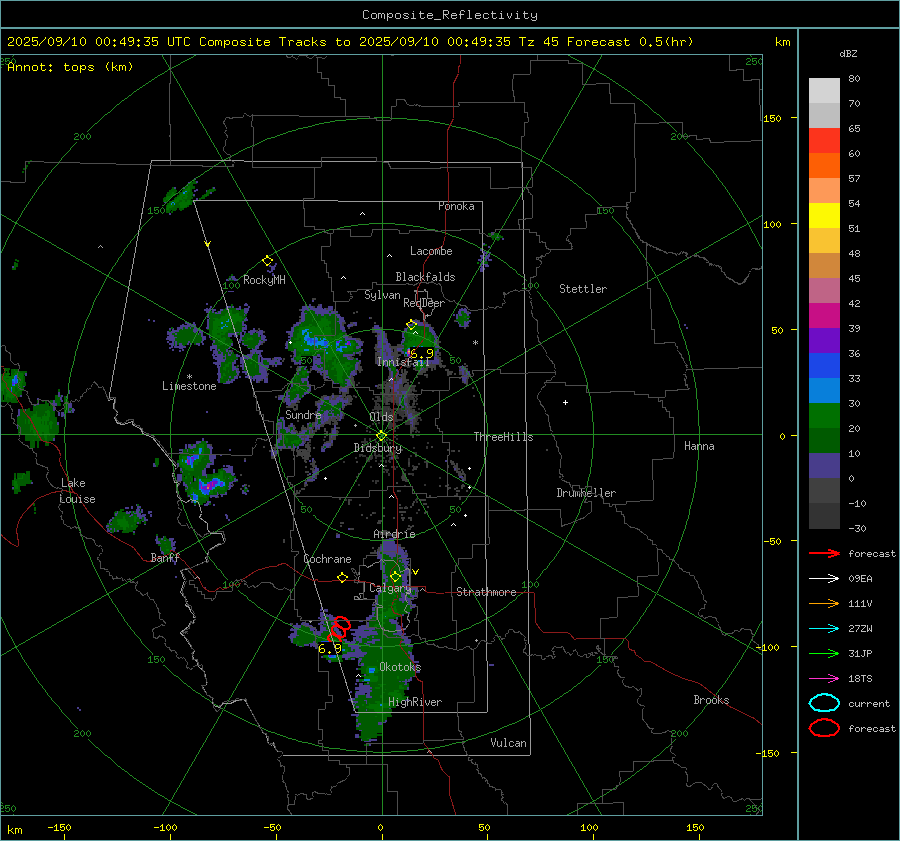This screenshot has width=900, height=841.
Task: Click the -150 tick on the bottom km axis
Action: (x=59, y=827)
